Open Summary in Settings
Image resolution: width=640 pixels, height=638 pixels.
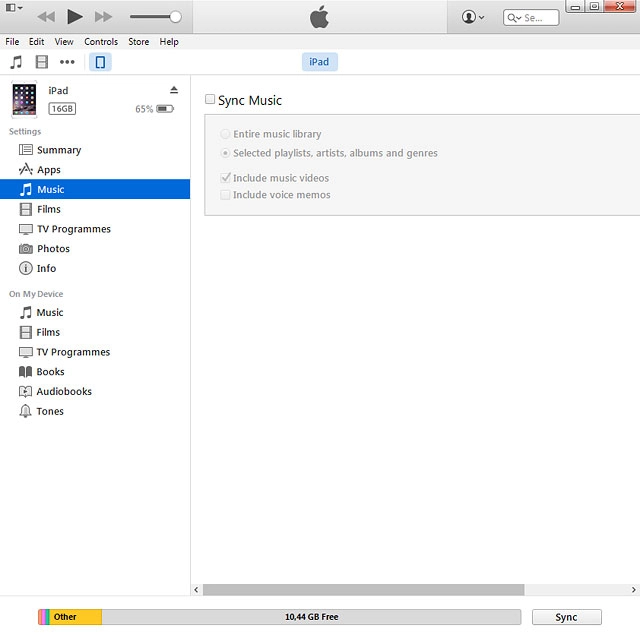[x=95, y=150]
